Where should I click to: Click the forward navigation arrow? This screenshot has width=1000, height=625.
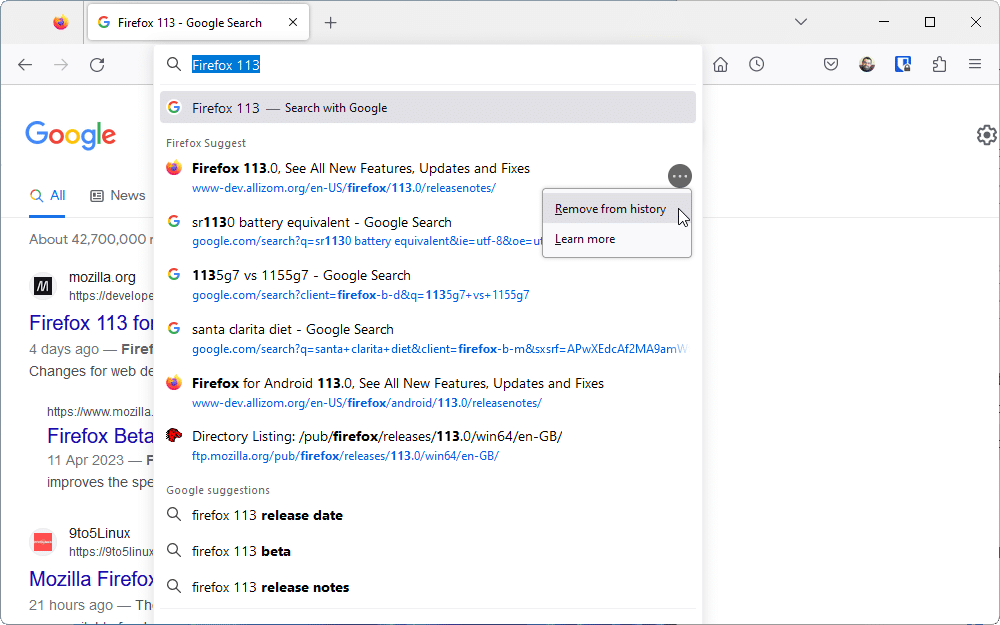[61, 64]
